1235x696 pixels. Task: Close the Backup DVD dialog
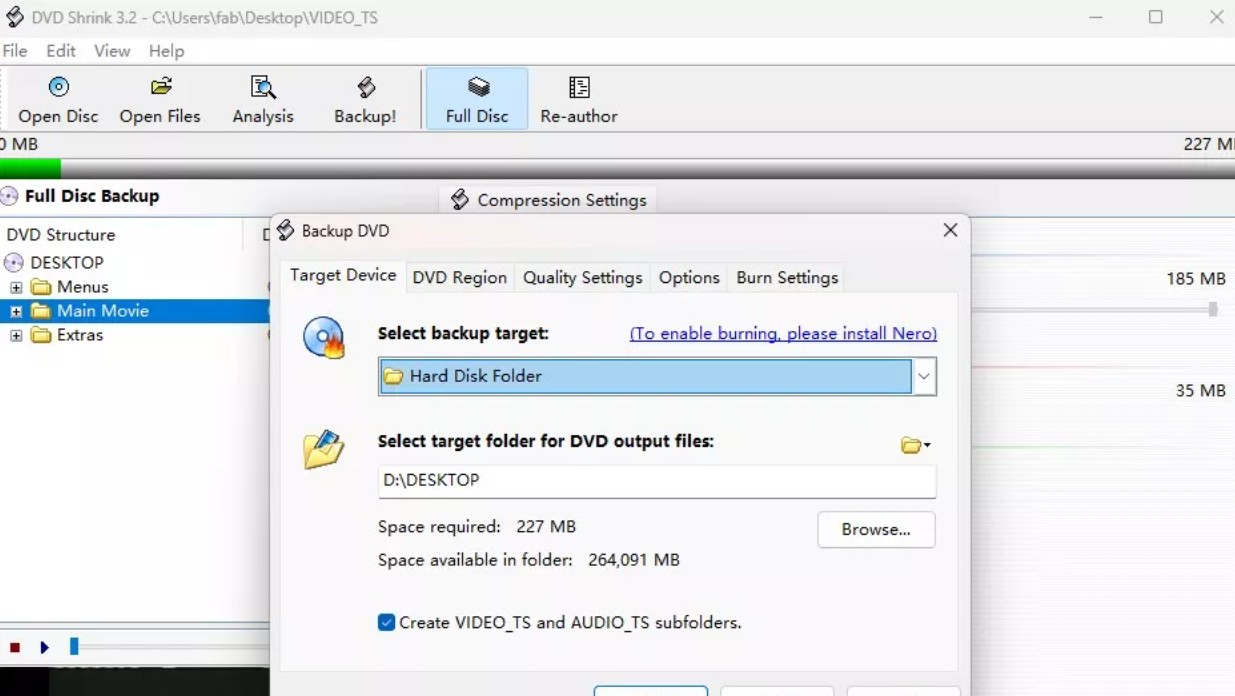pyautogui.click(x=950, y=231)
